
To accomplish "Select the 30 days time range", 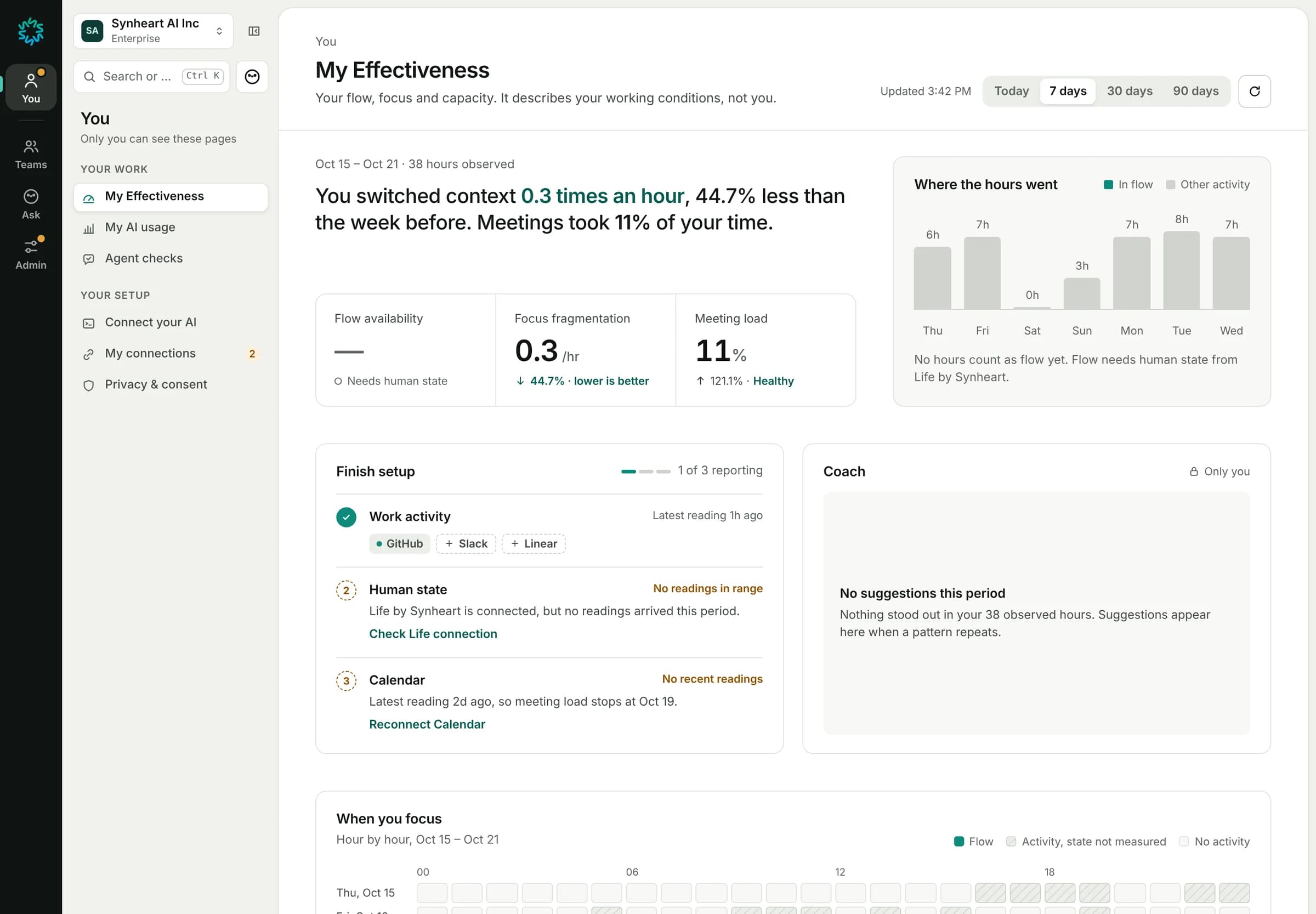I will point(1130,91).
